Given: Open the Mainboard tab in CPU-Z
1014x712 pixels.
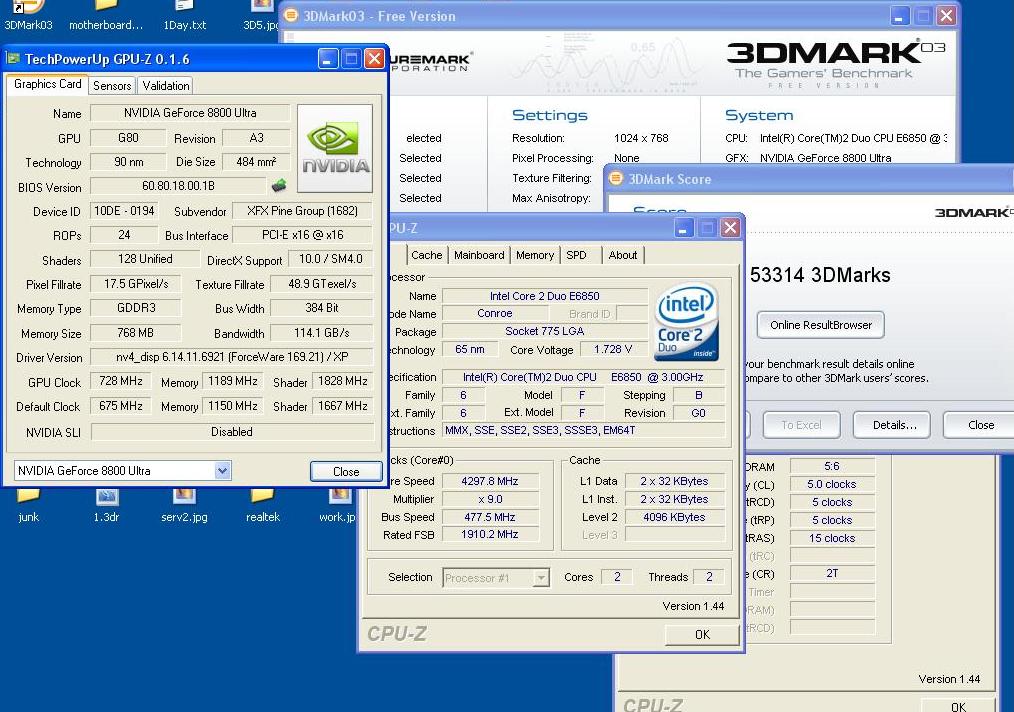Looking at the screenshot, I should [x=479, y=255].
